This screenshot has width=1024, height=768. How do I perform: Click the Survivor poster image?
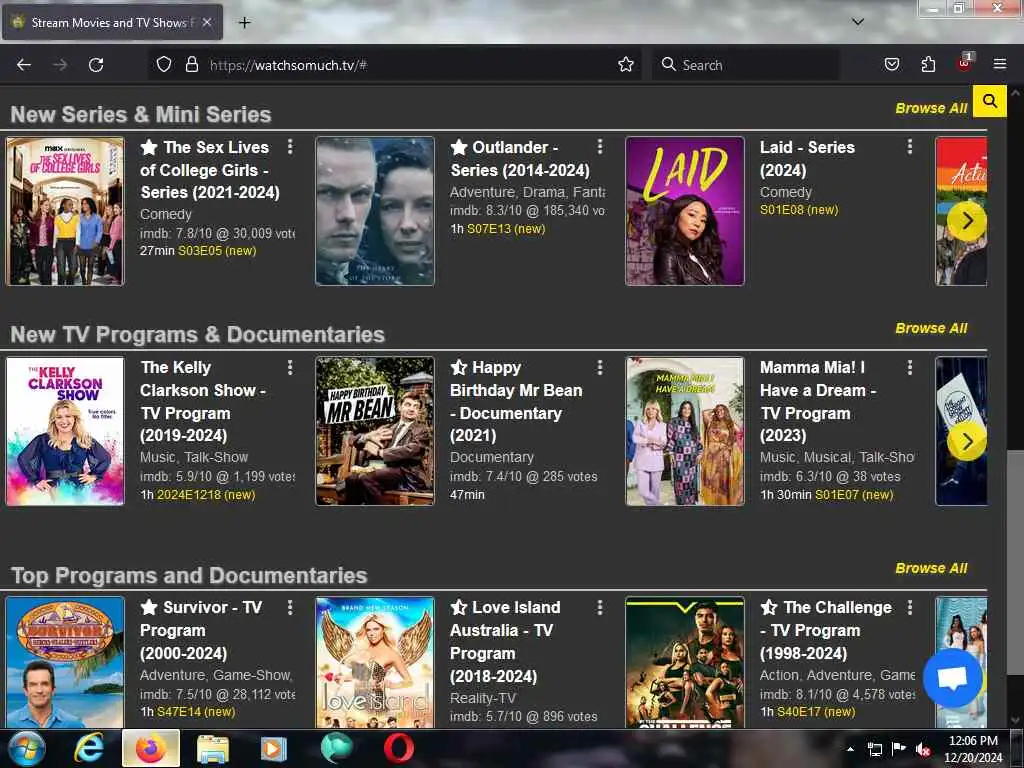pyautogui.click(x=65, y=662)
